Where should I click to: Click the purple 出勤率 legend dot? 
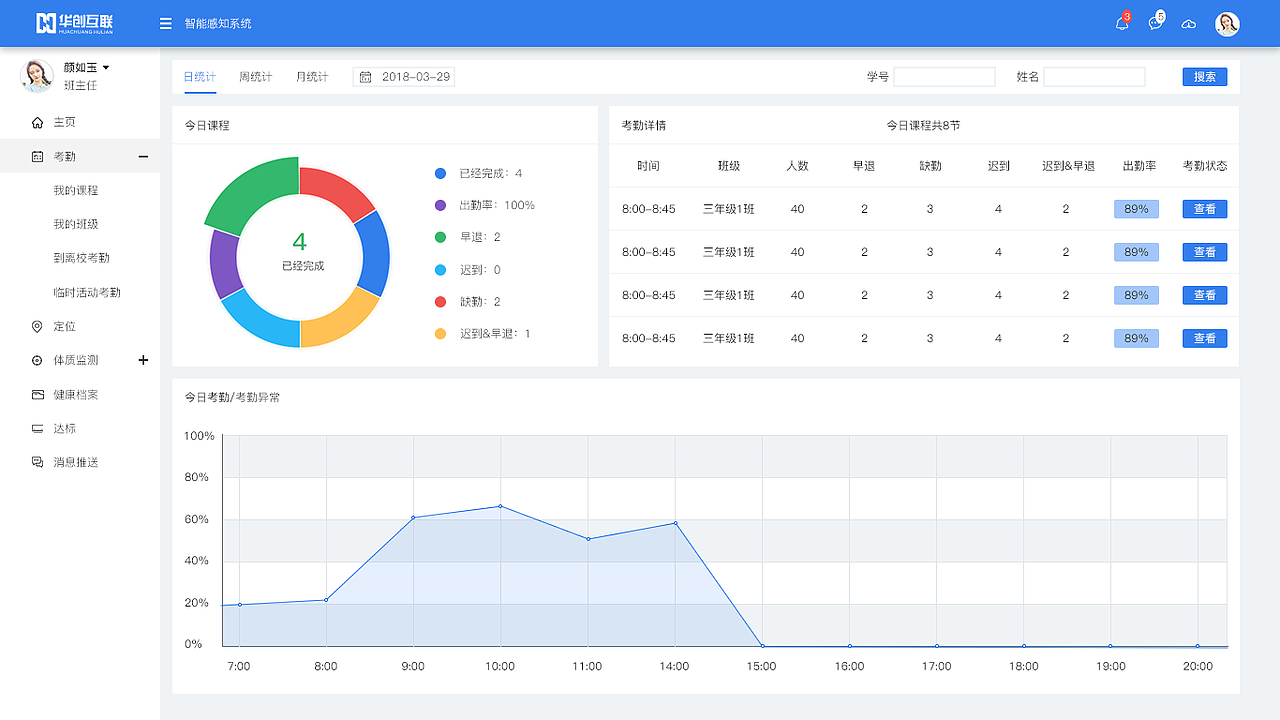[x=440, y=205]
